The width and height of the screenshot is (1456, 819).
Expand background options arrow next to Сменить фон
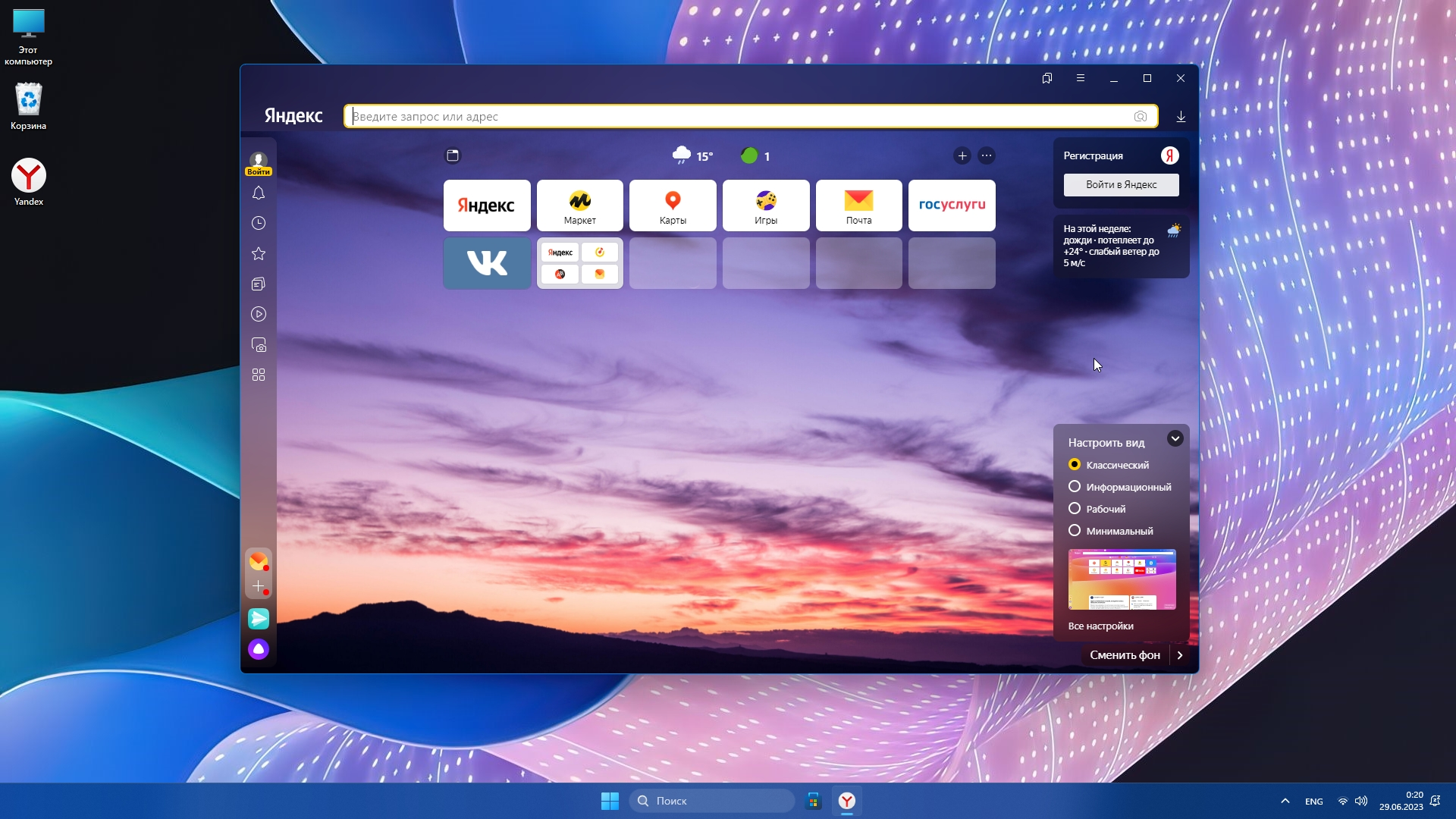[1180, 655]
